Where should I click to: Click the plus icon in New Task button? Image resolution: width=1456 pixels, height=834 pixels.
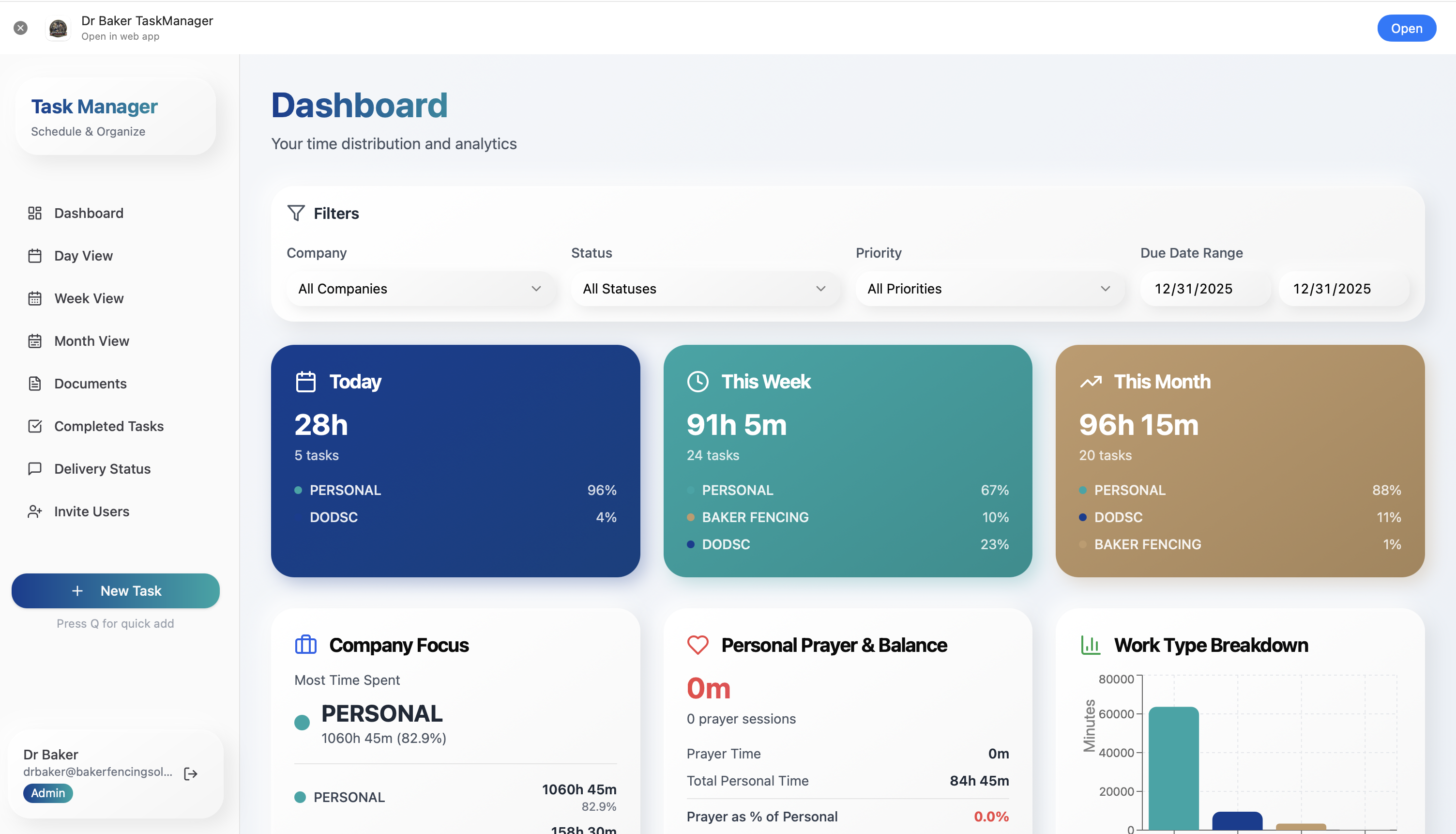click(x=77, y=590)
